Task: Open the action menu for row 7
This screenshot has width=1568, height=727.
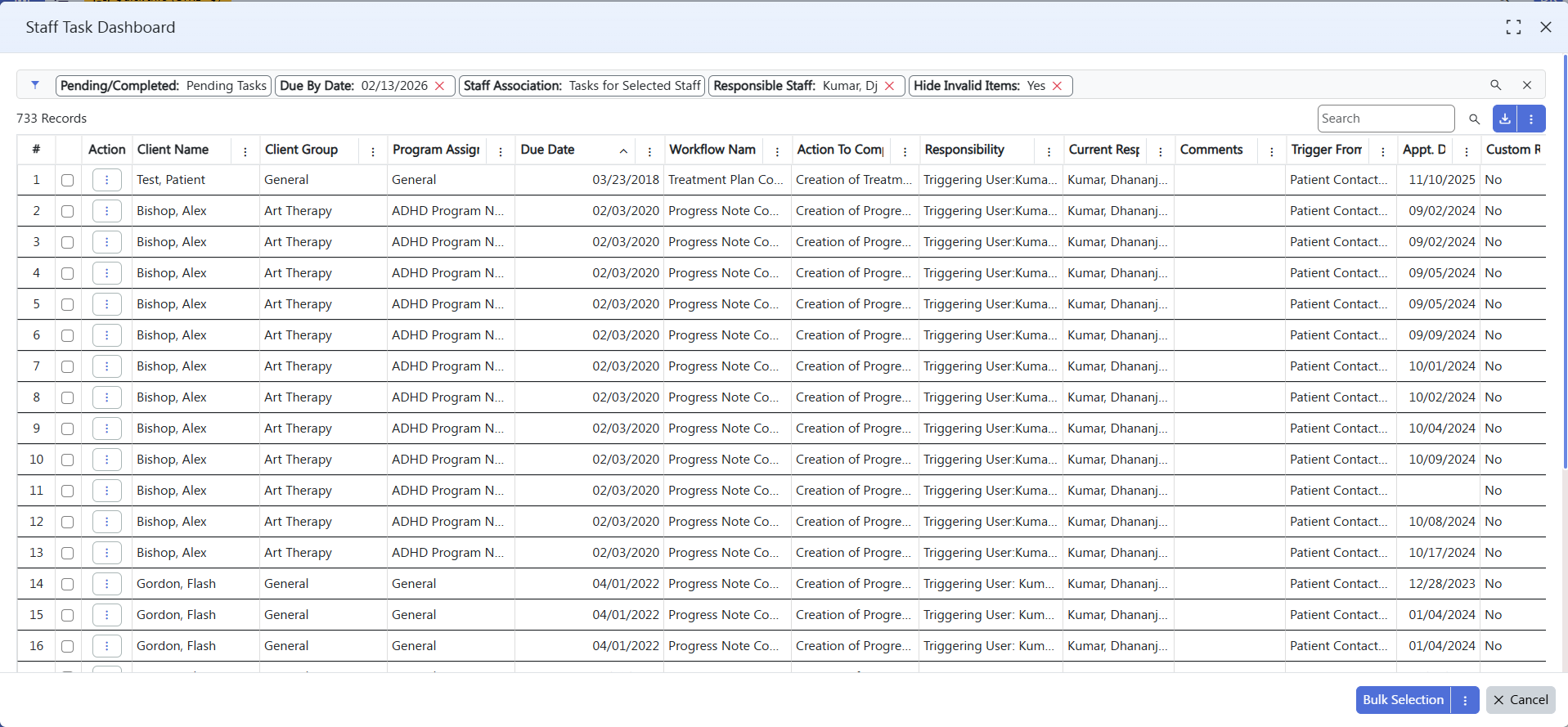Action: tap(107, 366)
